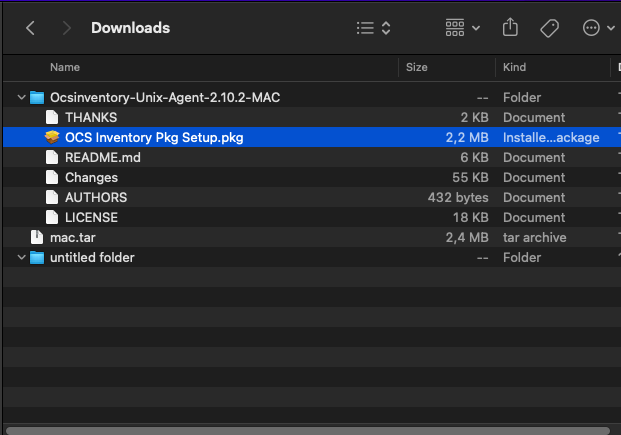Select the LICENSE file row
The image size is (621, 435).
311,218
